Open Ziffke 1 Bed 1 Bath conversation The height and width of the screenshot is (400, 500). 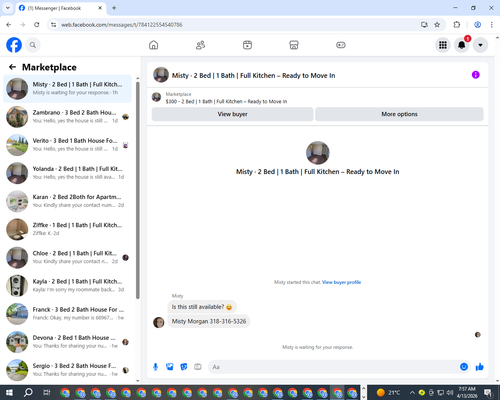point(67,229)
